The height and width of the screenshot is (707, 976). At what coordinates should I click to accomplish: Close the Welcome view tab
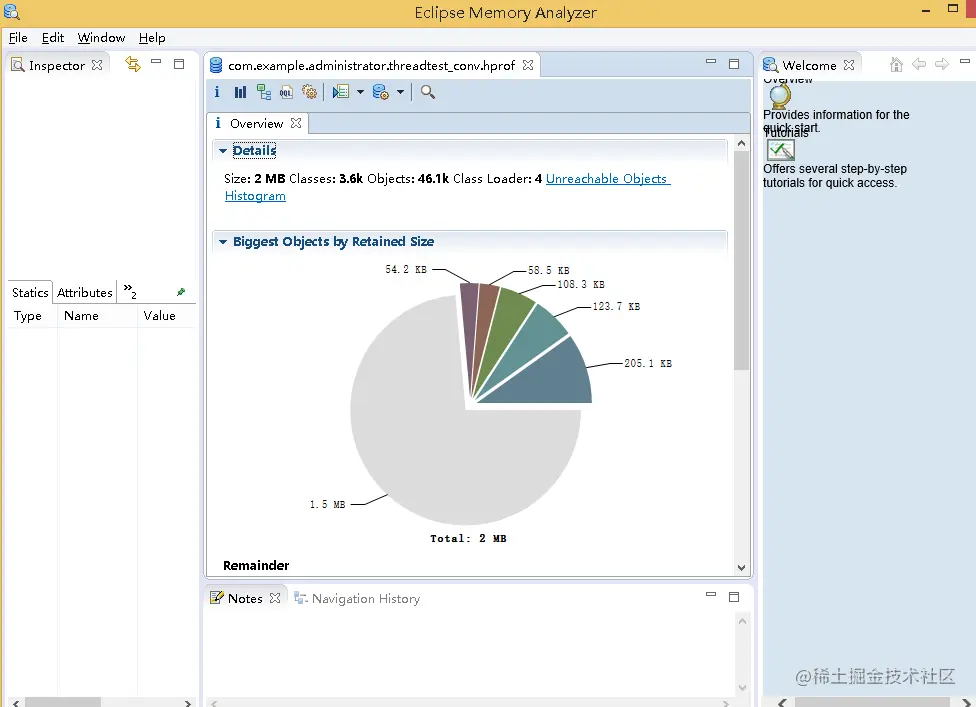tap(849, 65)
